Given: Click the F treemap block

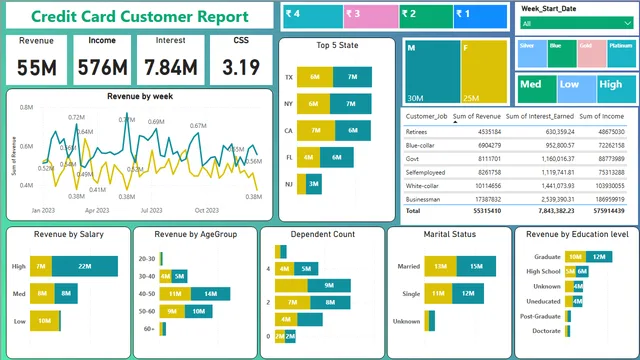Looking at the screenshot, I should point(484,72).
